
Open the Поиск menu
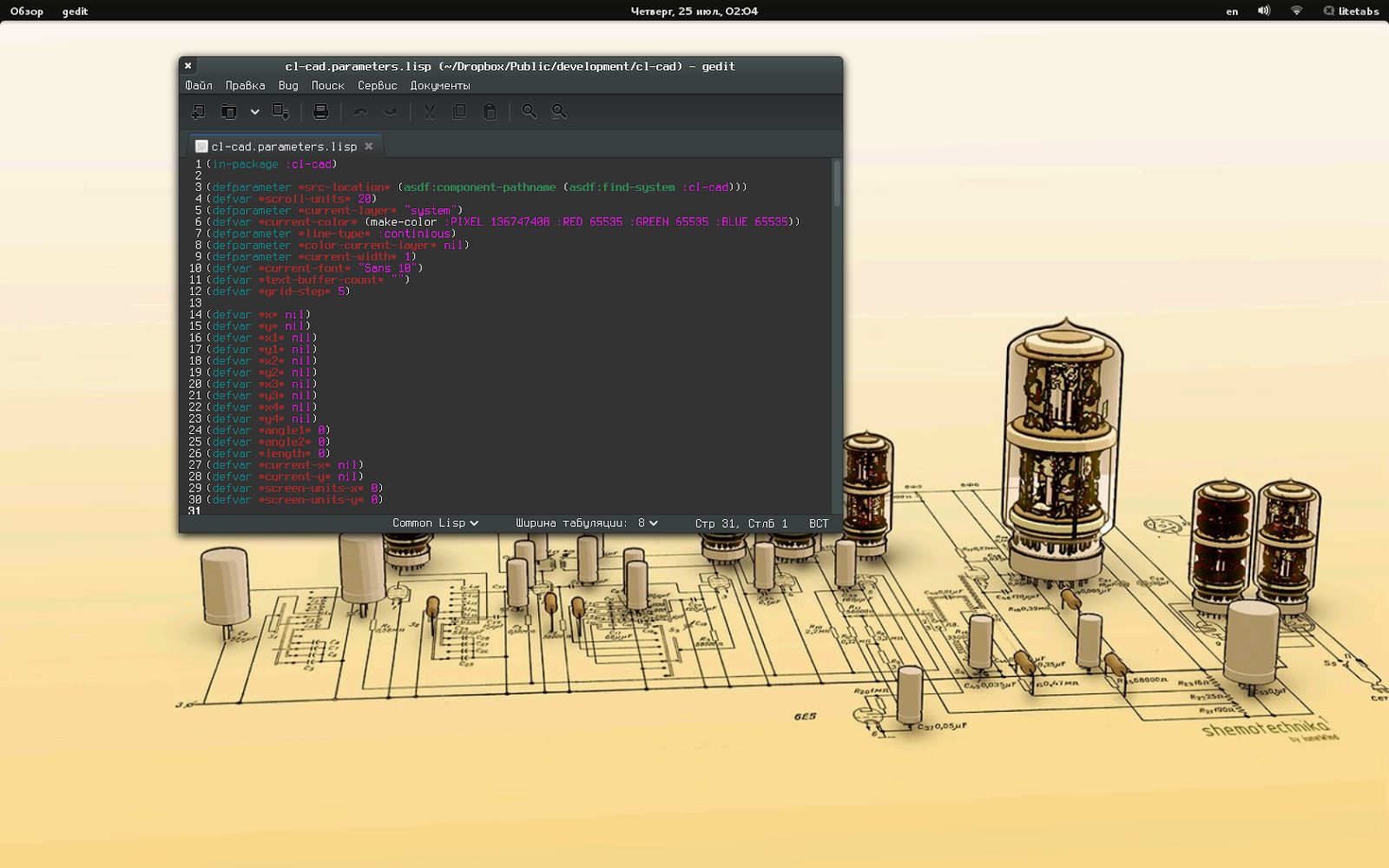[327, 86]
